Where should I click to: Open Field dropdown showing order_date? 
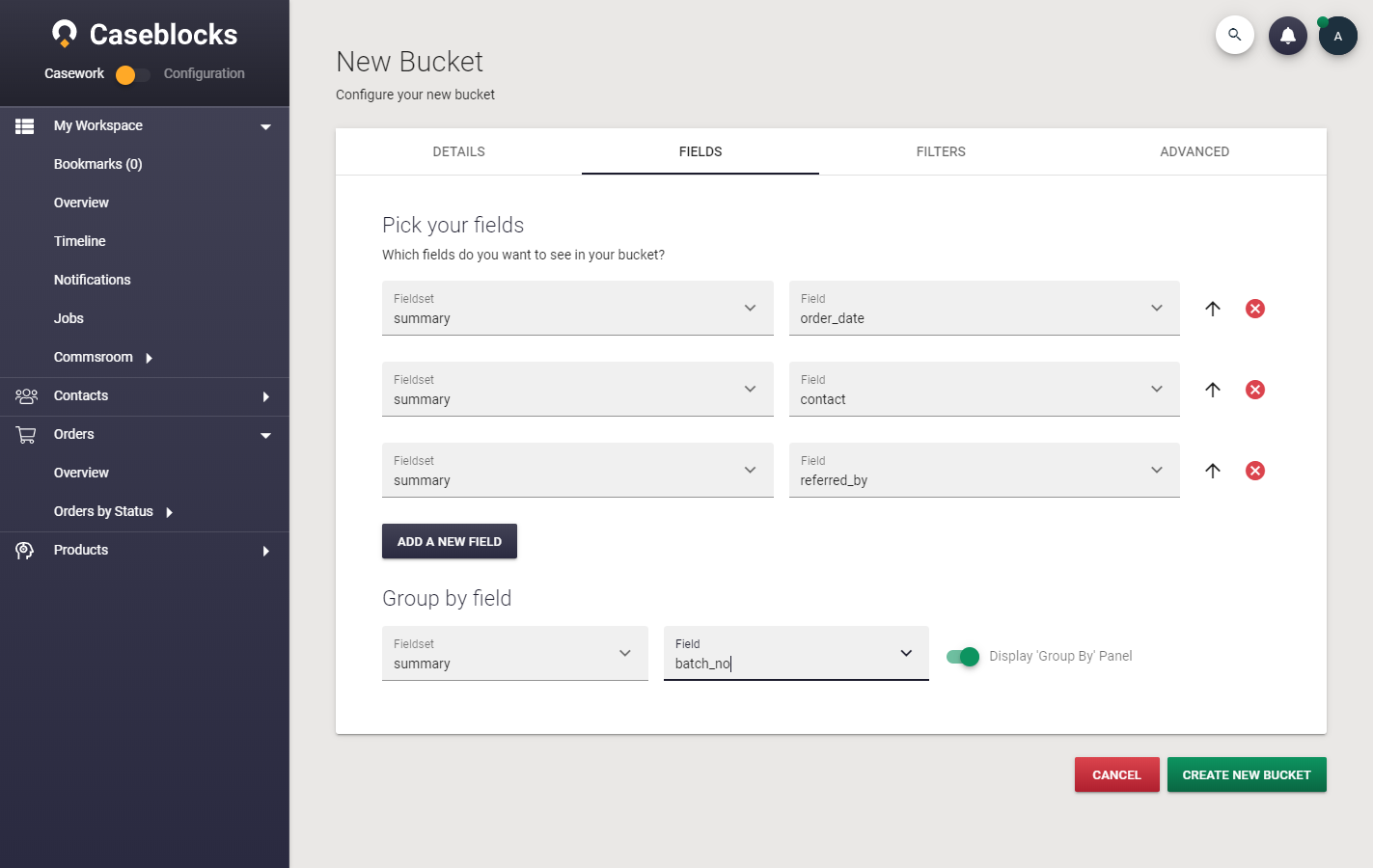984,309
